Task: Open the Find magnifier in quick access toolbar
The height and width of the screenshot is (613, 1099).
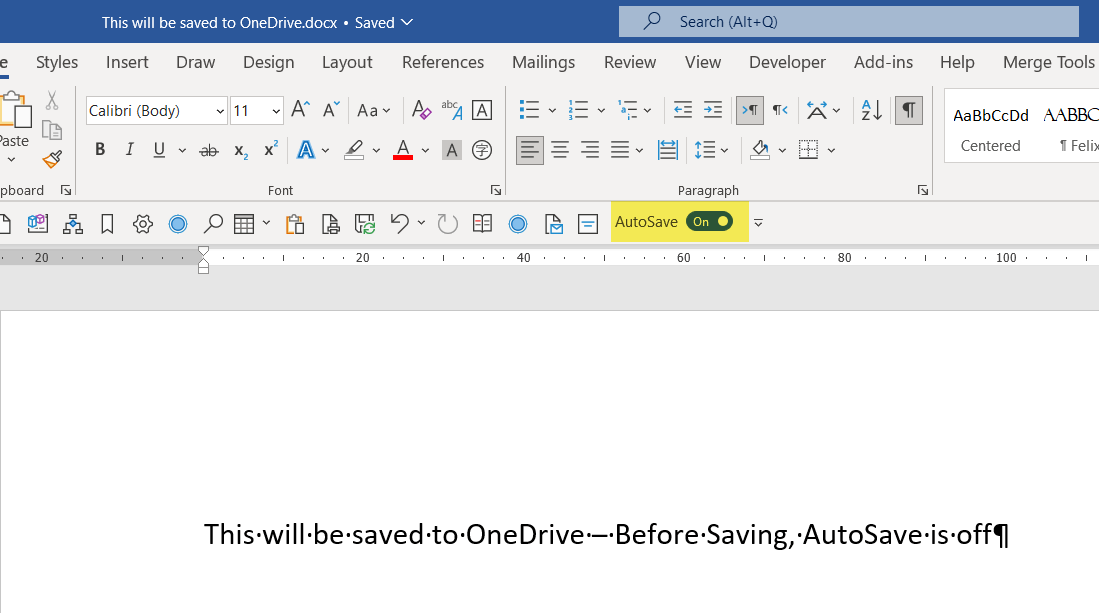Action: click(212, 223)
